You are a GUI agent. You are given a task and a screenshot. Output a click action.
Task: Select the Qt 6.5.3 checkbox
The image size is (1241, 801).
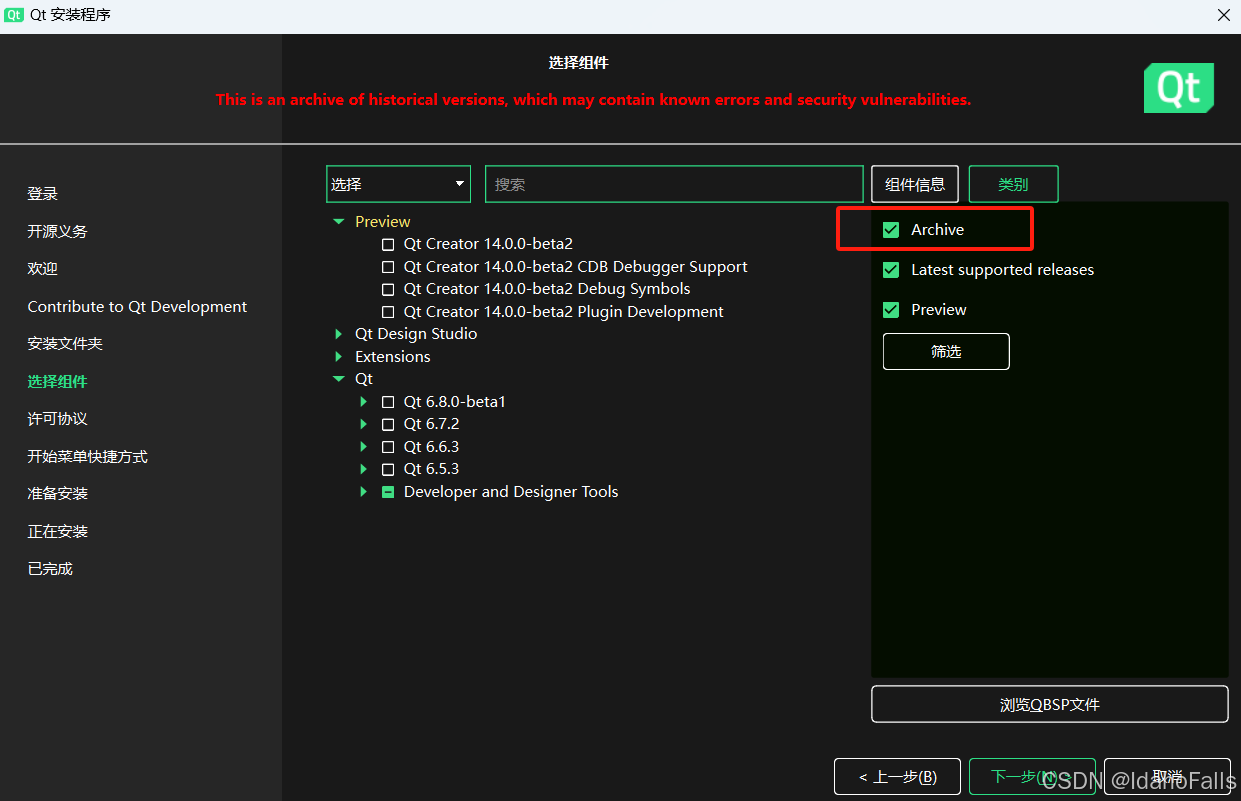point(388,469)
